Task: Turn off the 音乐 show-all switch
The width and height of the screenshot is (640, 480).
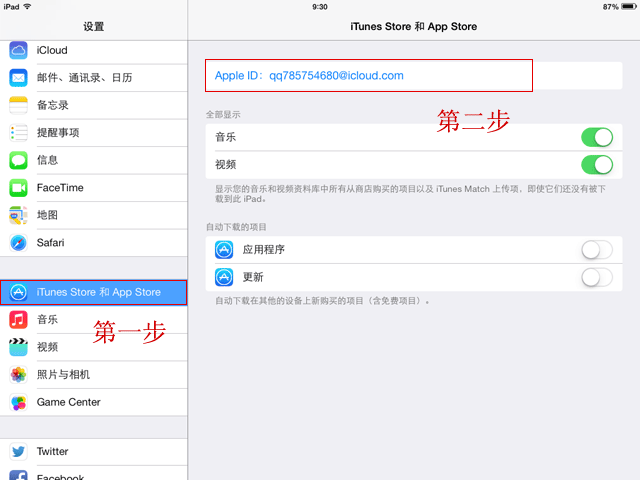Action: [x=597, y=137]
